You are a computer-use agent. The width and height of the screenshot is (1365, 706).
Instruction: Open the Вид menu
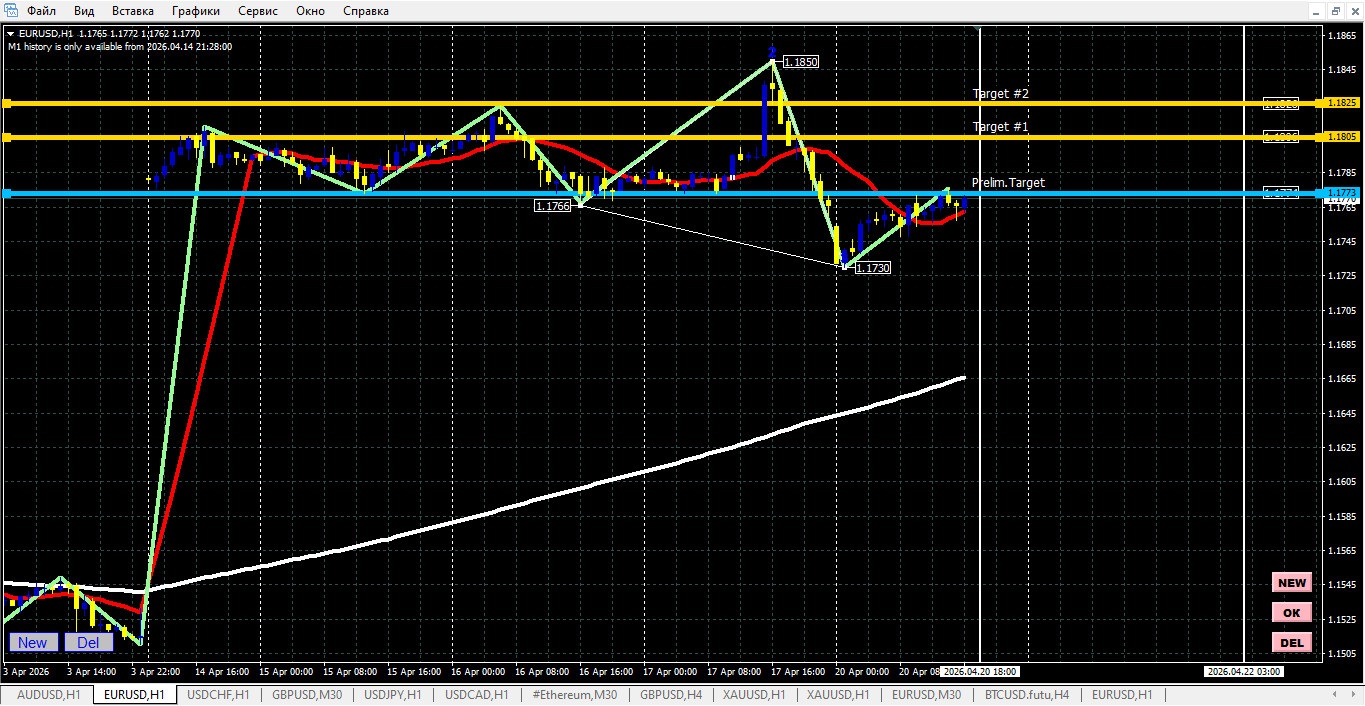coord(84,11)
